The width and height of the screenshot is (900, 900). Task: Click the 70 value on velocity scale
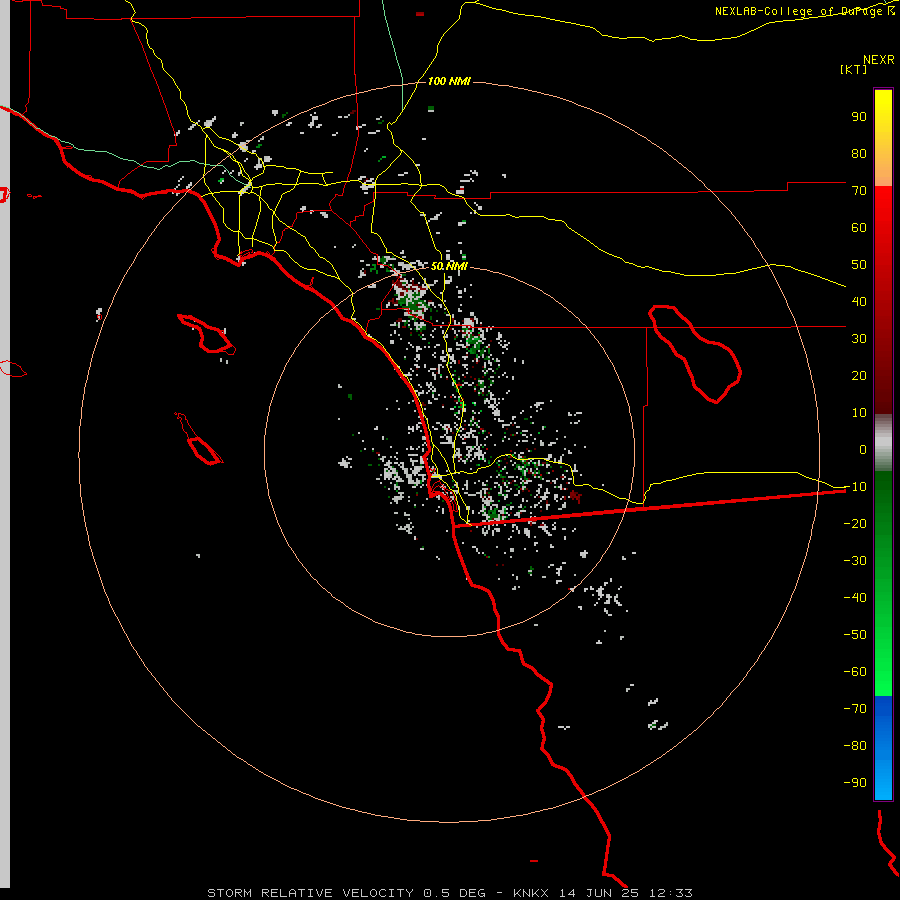859,191
